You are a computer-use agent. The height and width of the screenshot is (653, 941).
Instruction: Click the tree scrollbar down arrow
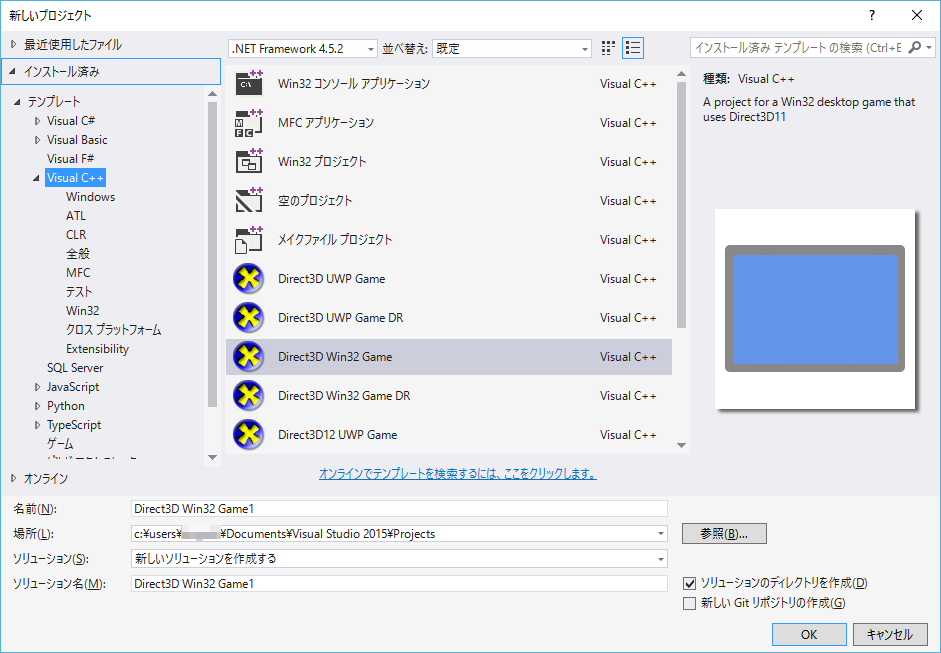(212, 457)
